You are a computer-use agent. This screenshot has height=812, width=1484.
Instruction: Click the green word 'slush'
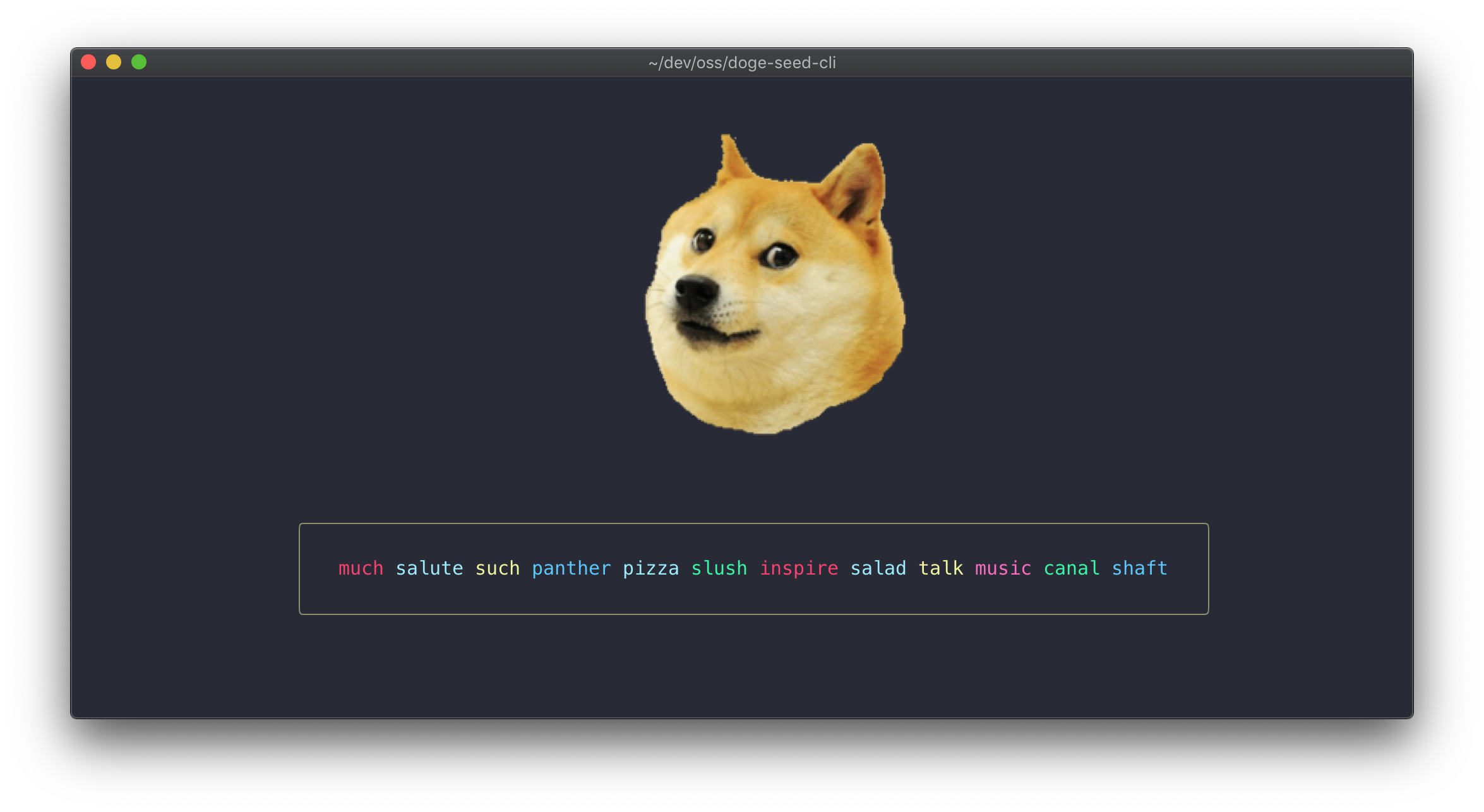coord(719,568)
